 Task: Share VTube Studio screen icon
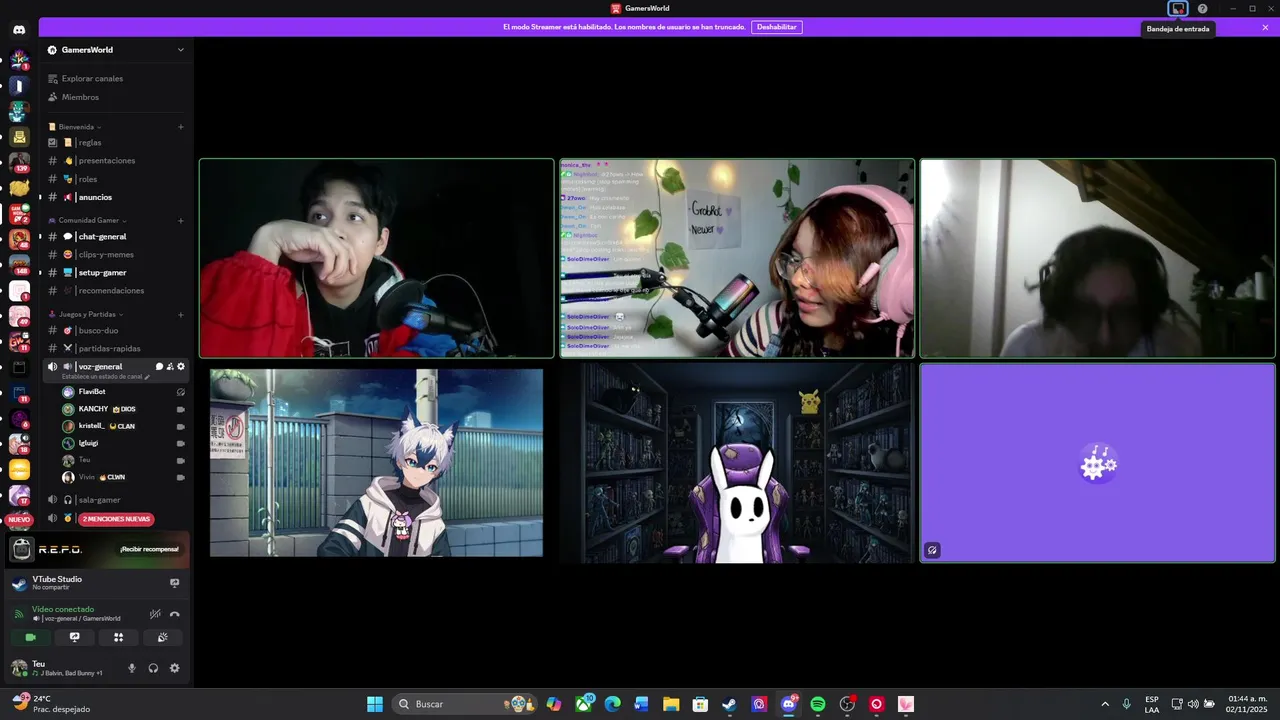(174, 582)
